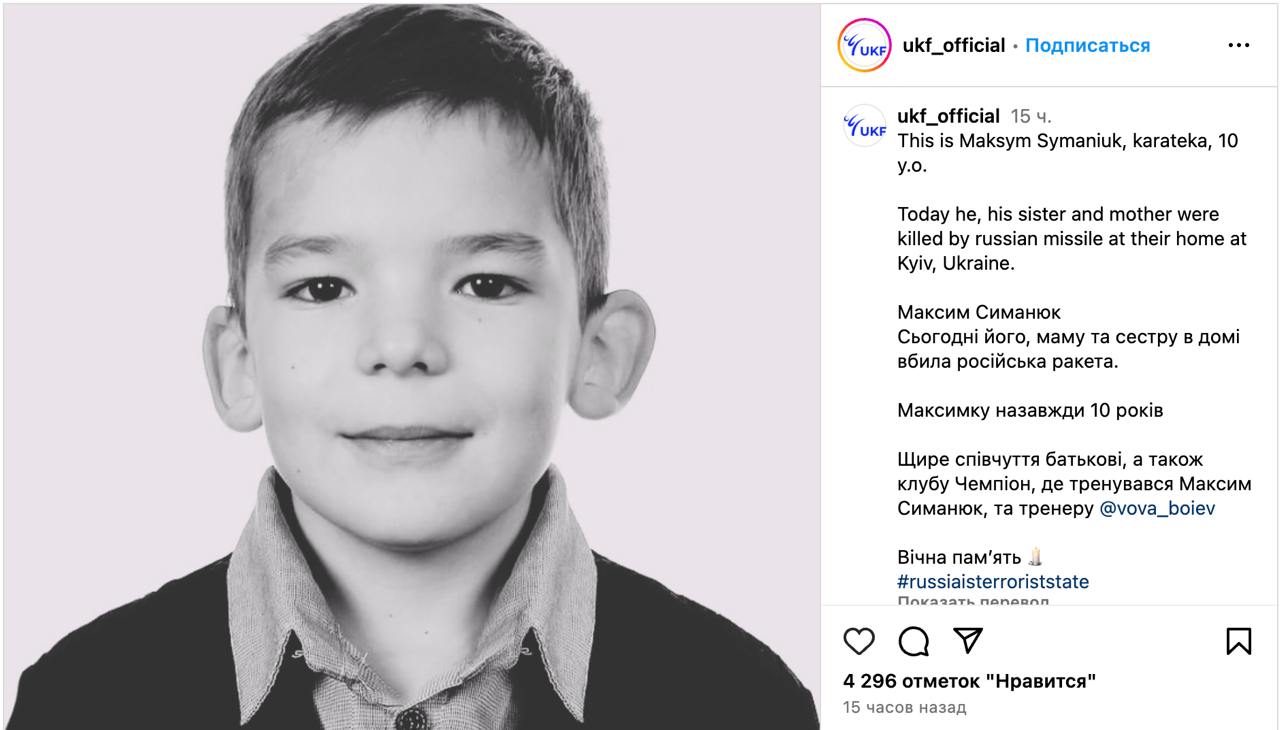Image resolution: width=1280 pixels, height=730 pixels.
Task: Open the ukf_official username in the post header
Action: click(953, 46)
